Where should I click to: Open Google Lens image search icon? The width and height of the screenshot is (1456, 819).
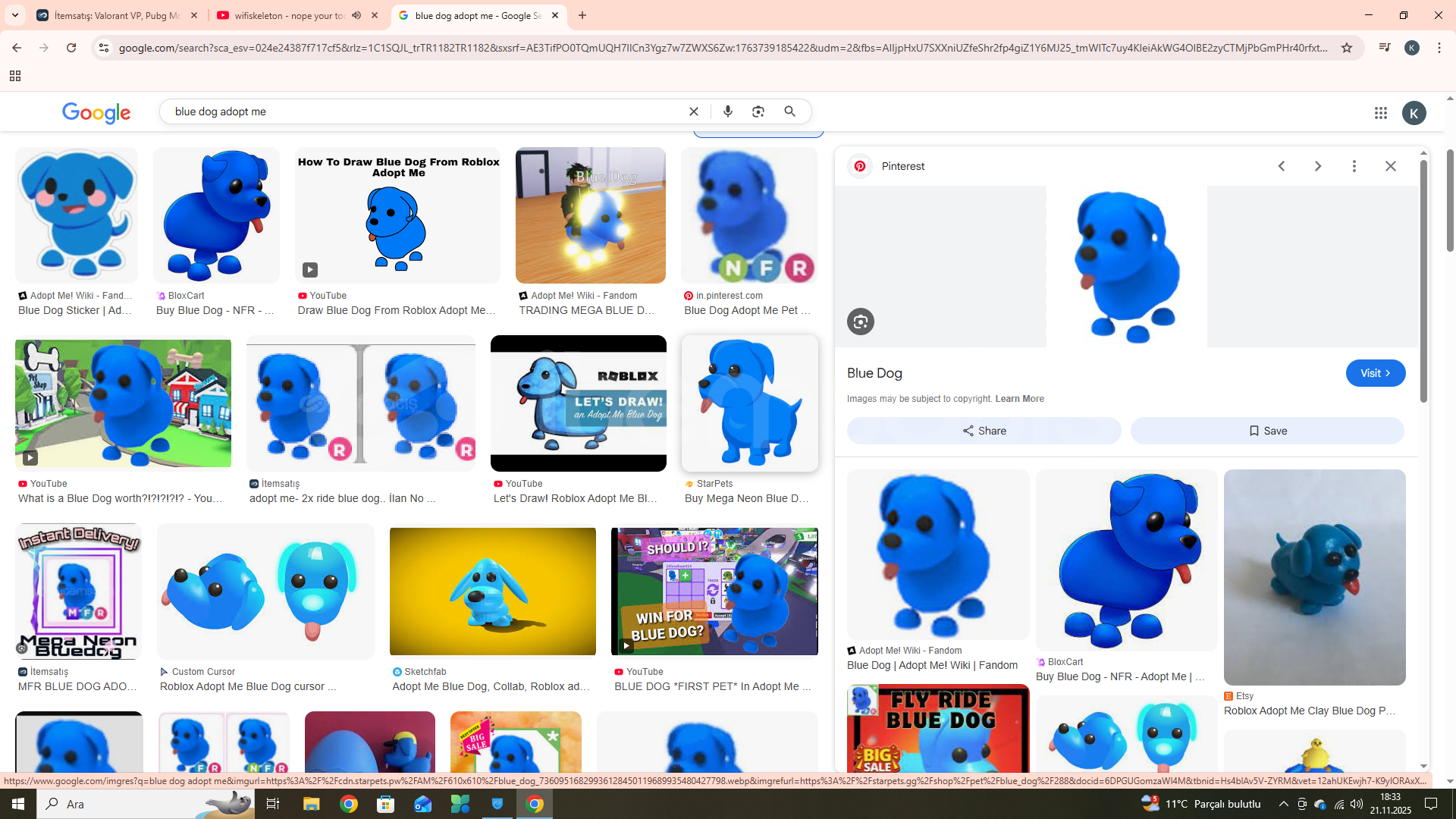(758, 111)
